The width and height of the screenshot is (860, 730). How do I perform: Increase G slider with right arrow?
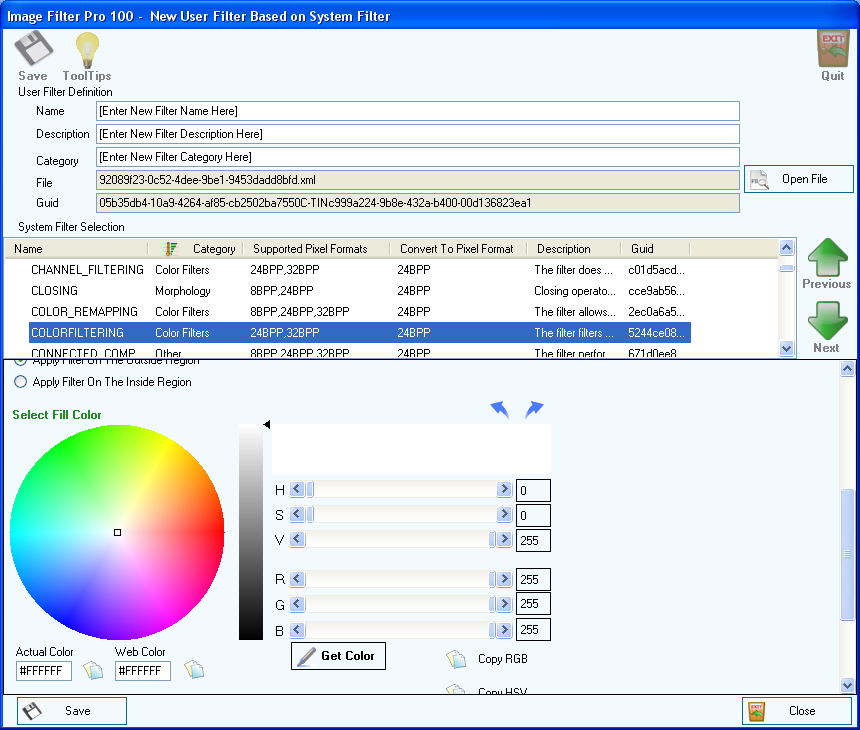tap(505, 604)
